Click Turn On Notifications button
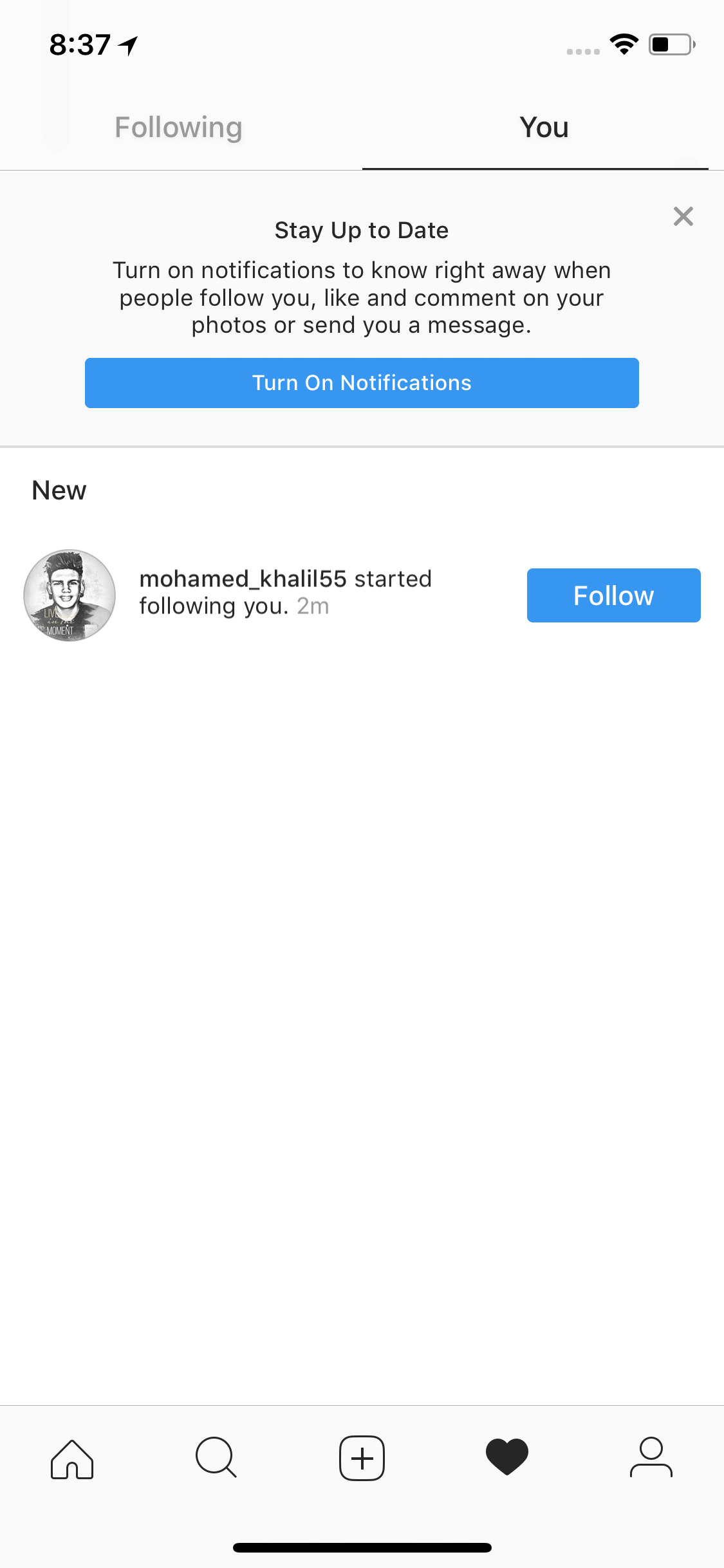 click(362, 383)
